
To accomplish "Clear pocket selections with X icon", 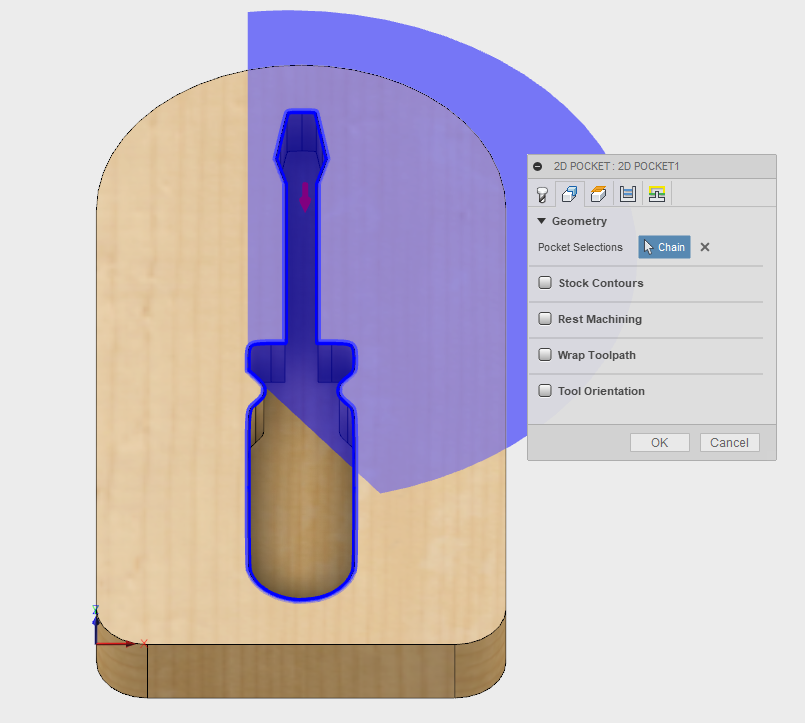I will coord(705,247).
